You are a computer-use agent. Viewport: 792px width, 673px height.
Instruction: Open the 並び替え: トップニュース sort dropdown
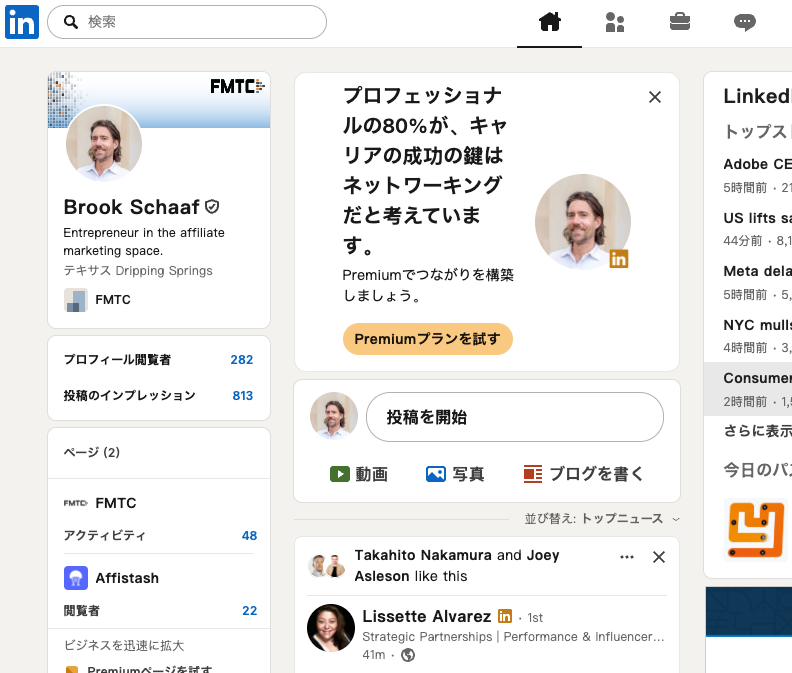(602, 518)
